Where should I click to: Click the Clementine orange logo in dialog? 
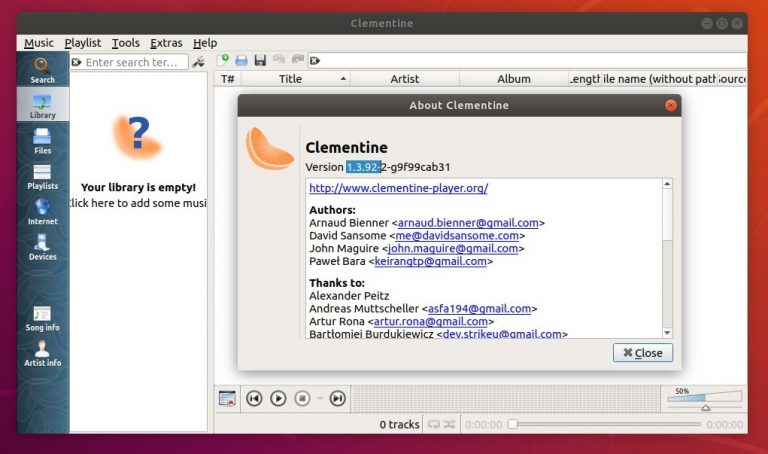click(270, 148)
